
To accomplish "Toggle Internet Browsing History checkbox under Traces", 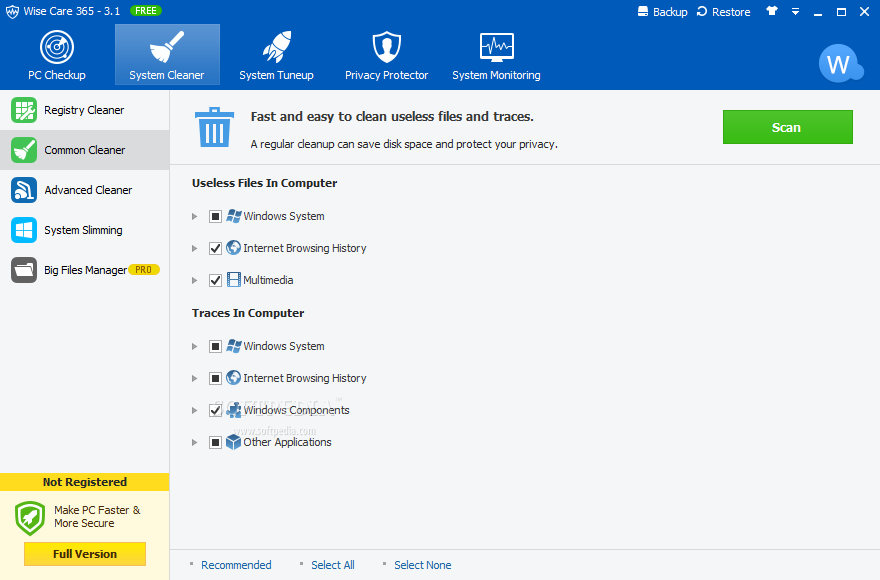I will [x=216, y=378].
